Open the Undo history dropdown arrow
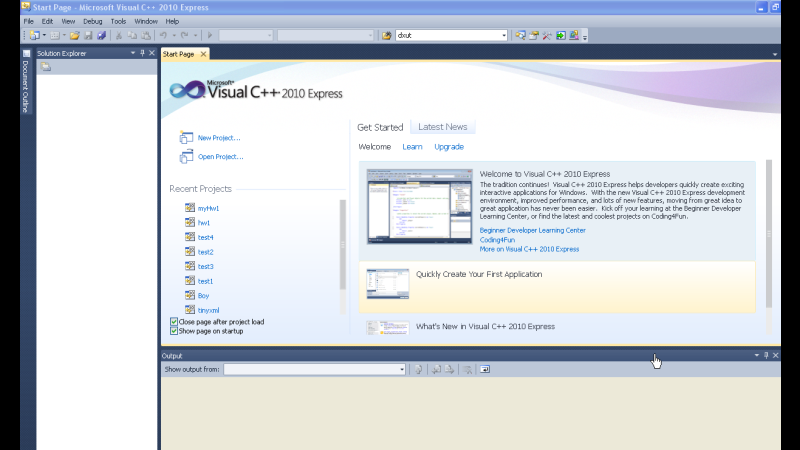 174,35
